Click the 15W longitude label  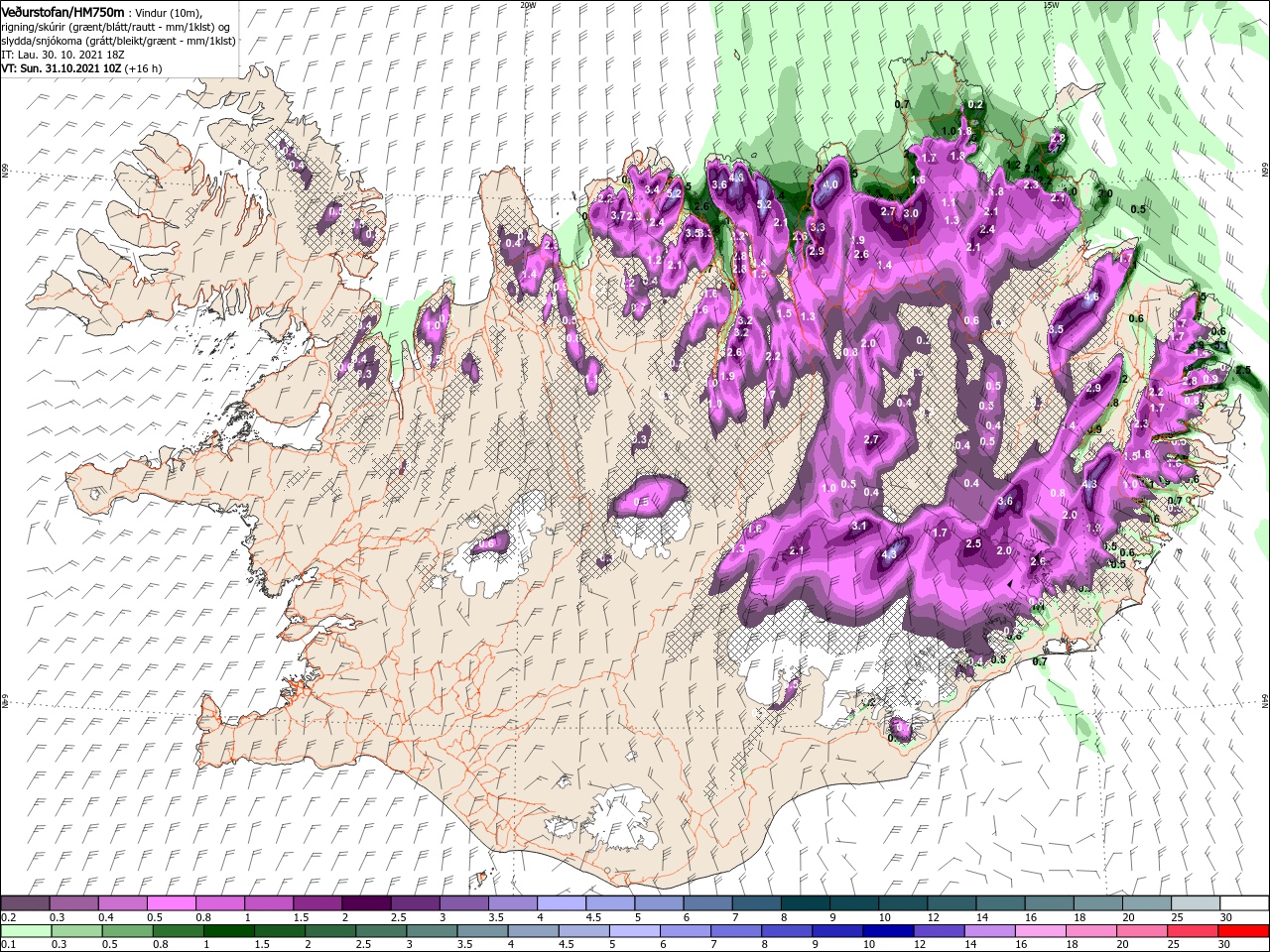[1051, 5]
